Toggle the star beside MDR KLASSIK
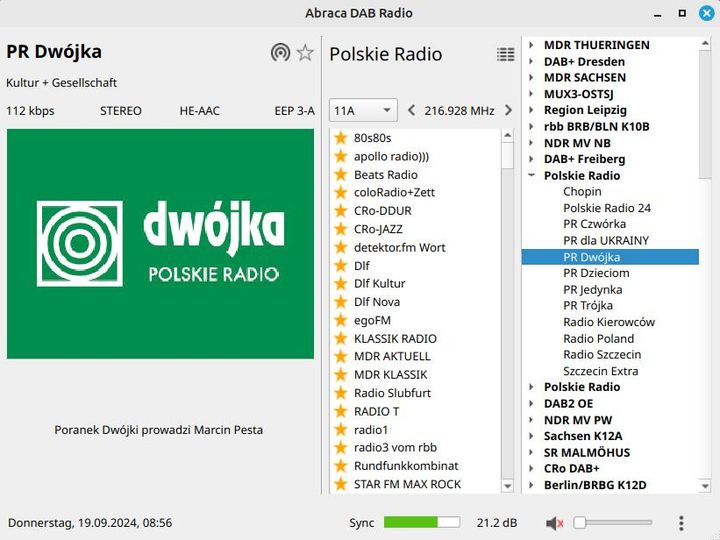720x540 pixels. coord(340,375)
